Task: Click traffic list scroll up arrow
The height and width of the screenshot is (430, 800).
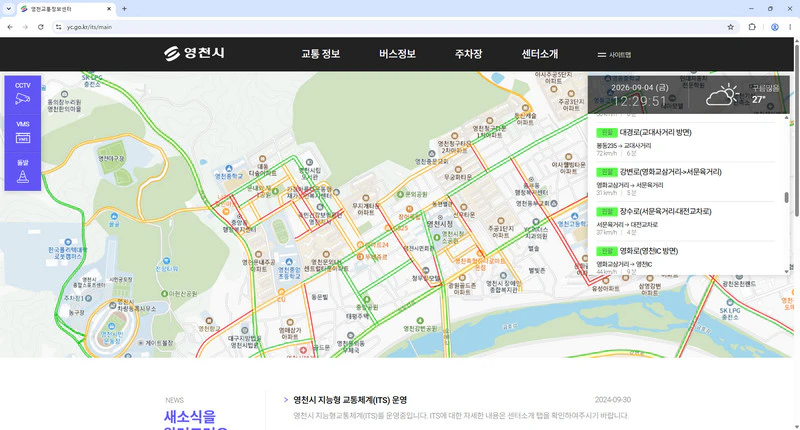Action: pyautogui.click(x=786, y=118)
